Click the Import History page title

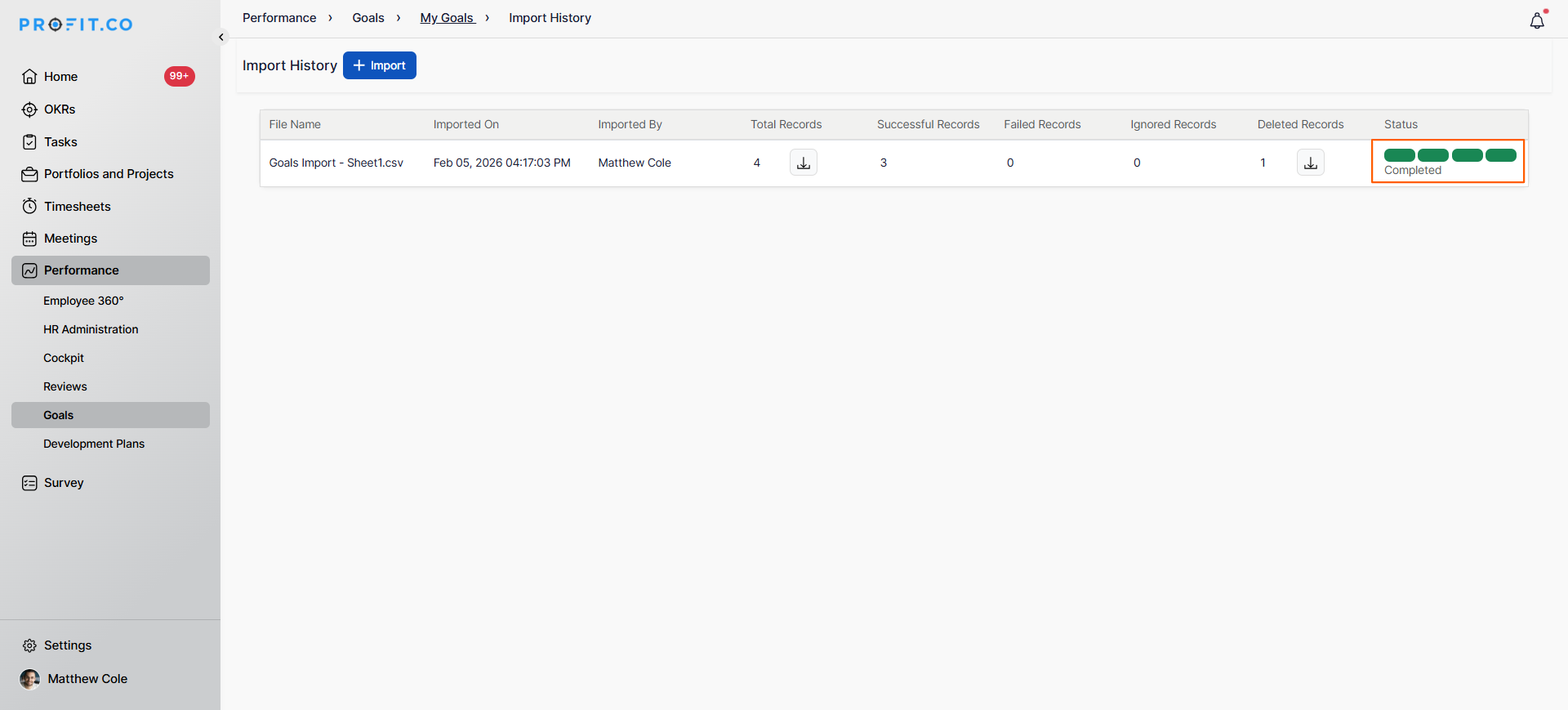(290, 65)
